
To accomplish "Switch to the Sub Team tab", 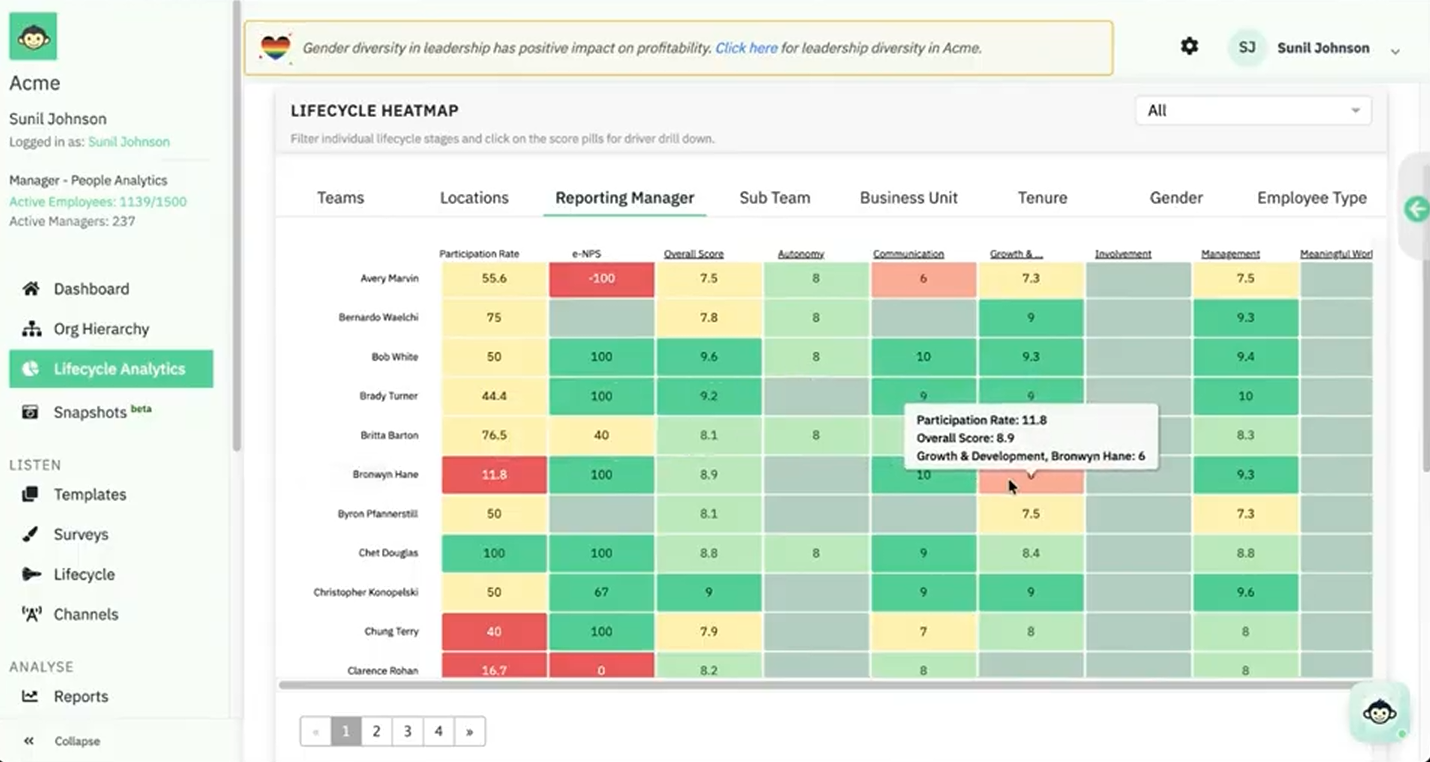I will tap(775, 198).
